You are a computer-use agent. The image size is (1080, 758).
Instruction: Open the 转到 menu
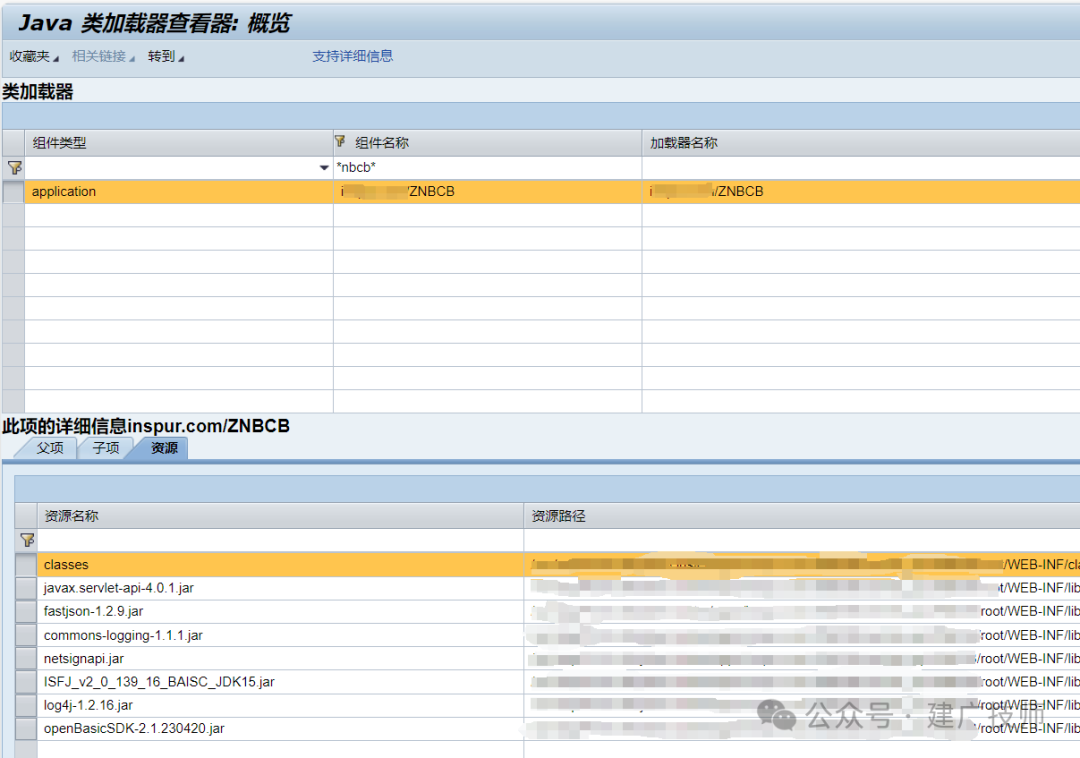pyautogui.click(x=166, y=56)
